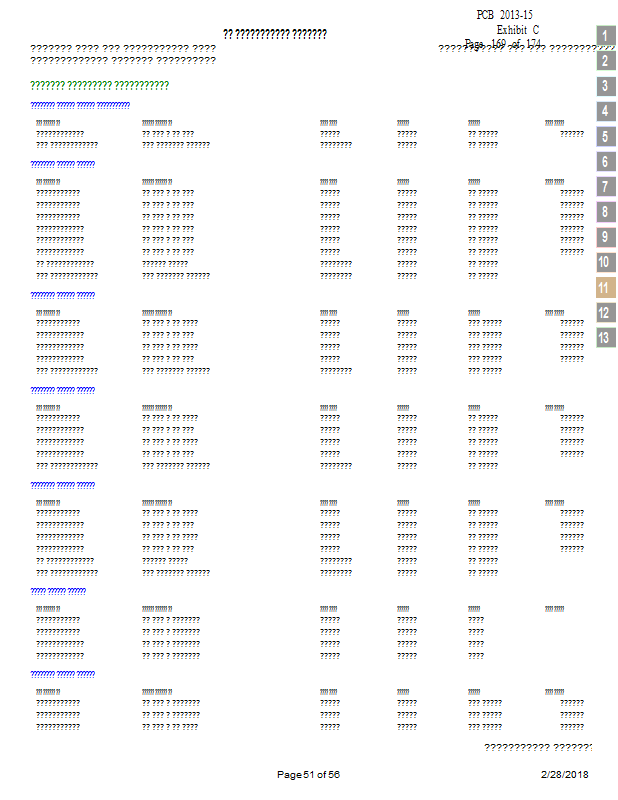Go to page marker 13

(x=605, y=337)
